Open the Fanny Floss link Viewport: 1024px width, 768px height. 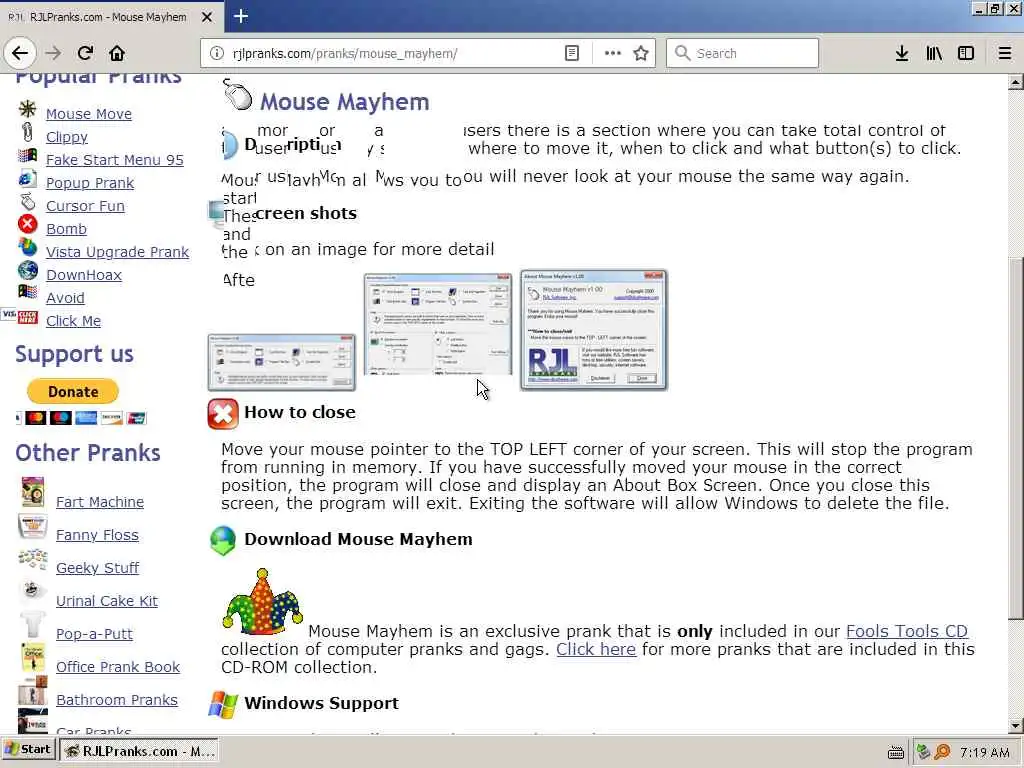click(97, 535)
